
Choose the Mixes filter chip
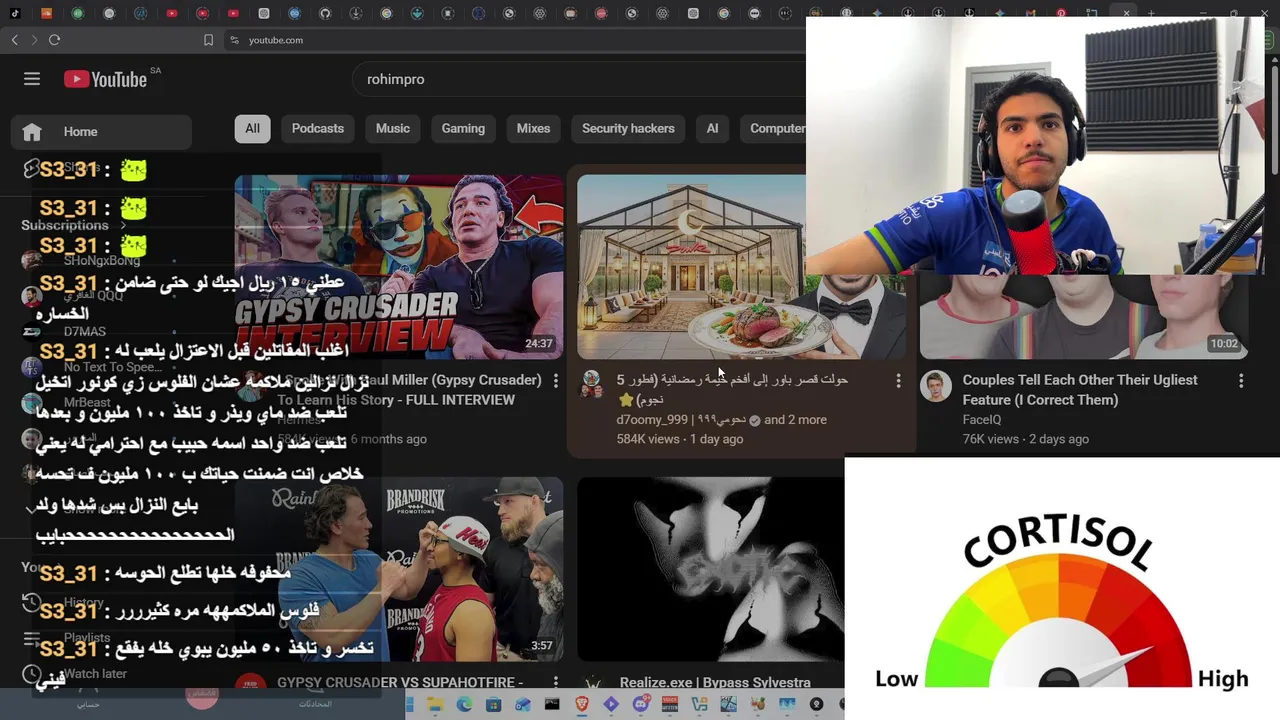coord(533,128)
